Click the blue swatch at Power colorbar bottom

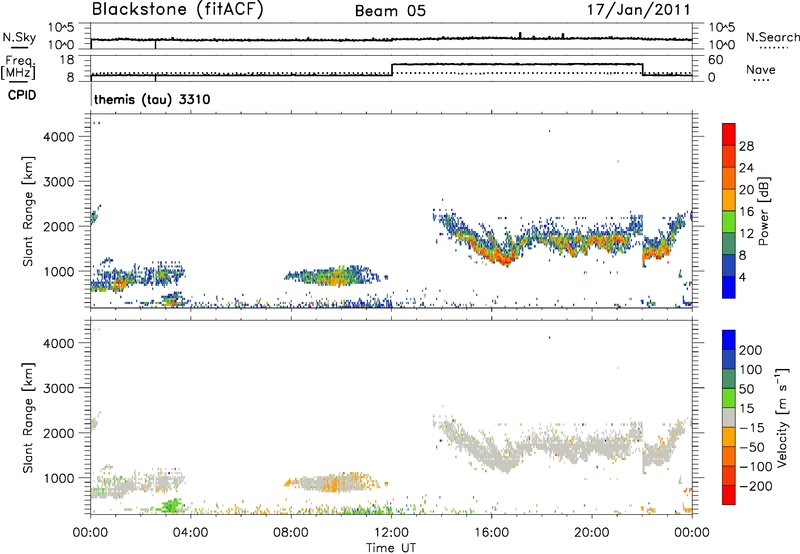coord(729,287)
